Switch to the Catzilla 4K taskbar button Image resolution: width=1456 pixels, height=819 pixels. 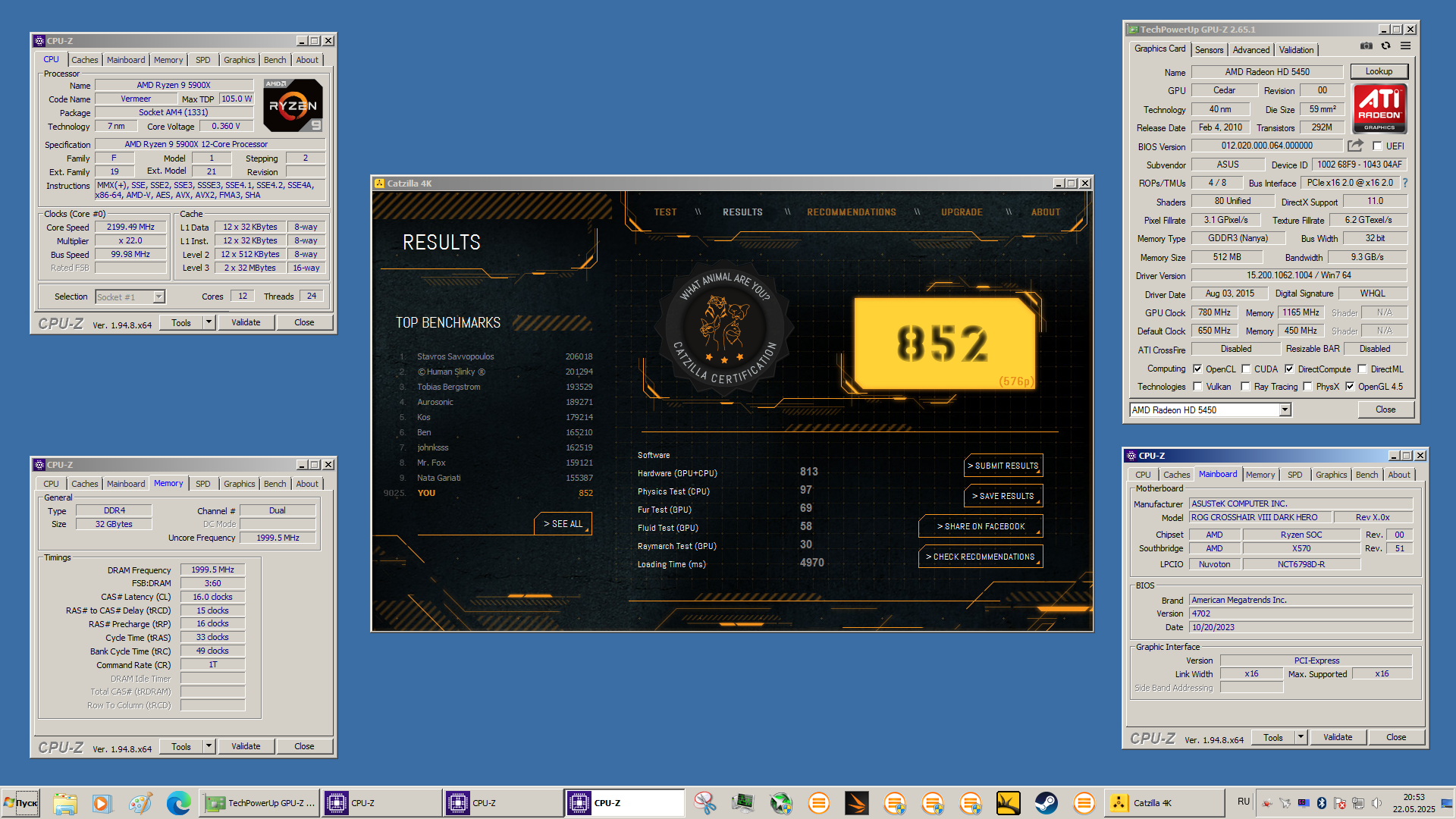pos(1164,803)
